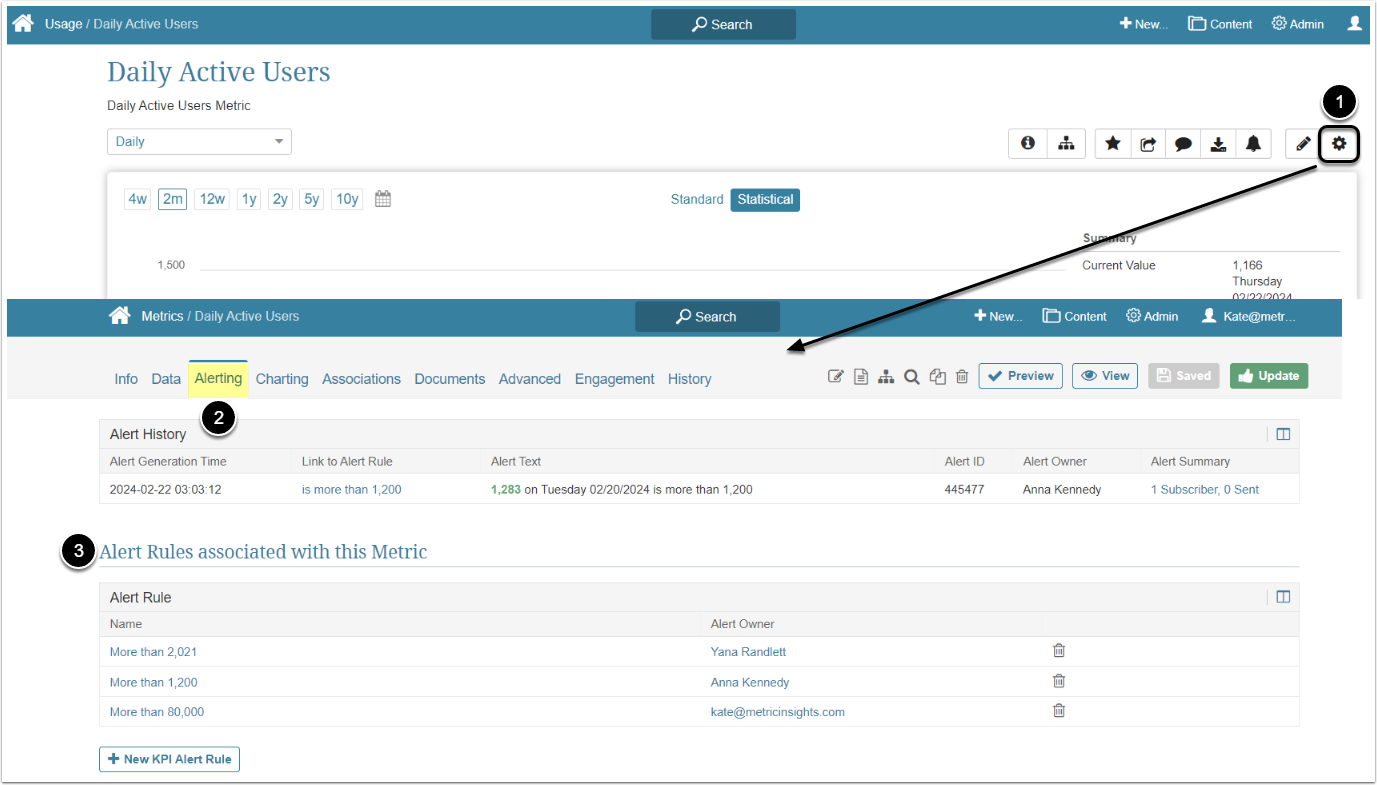Open the Daily interval dropdown
The height and width of the screenshot is (785, 1377).
pos(199,141)
